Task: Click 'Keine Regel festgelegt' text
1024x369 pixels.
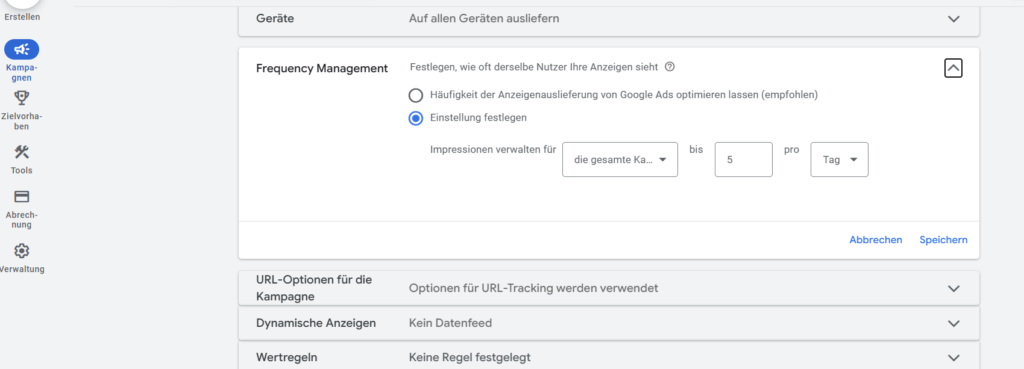Action: pos(470,357)
